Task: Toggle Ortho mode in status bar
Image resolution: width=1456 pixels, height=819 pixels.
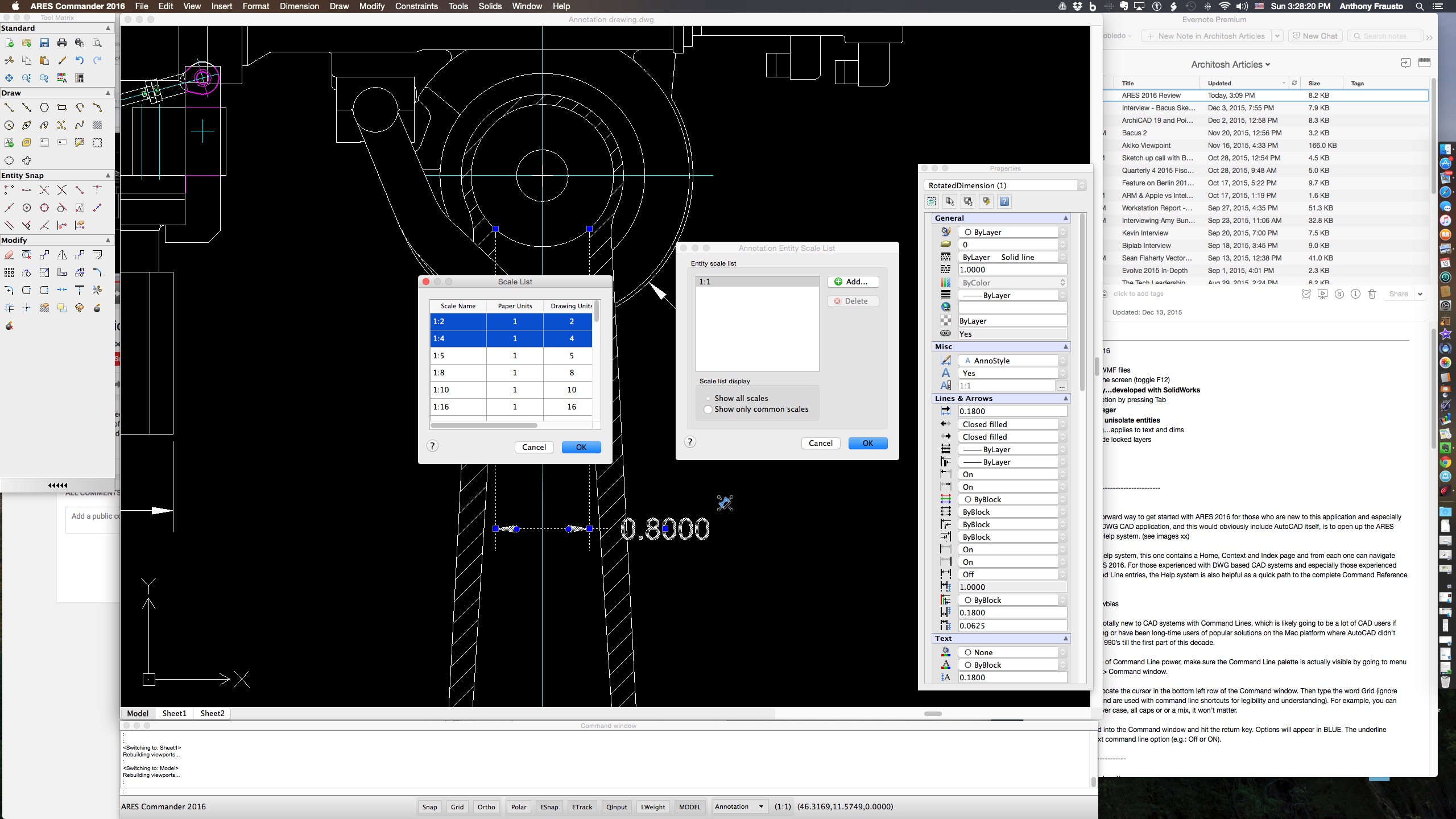Action: point(486,806)
